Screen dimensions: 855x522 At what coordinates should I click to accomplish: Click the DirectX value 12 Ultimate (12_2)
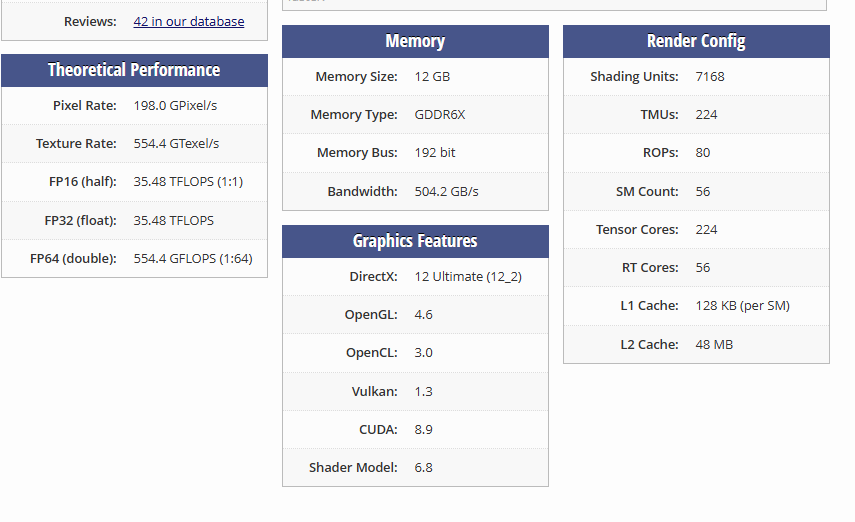coord(468,277)
